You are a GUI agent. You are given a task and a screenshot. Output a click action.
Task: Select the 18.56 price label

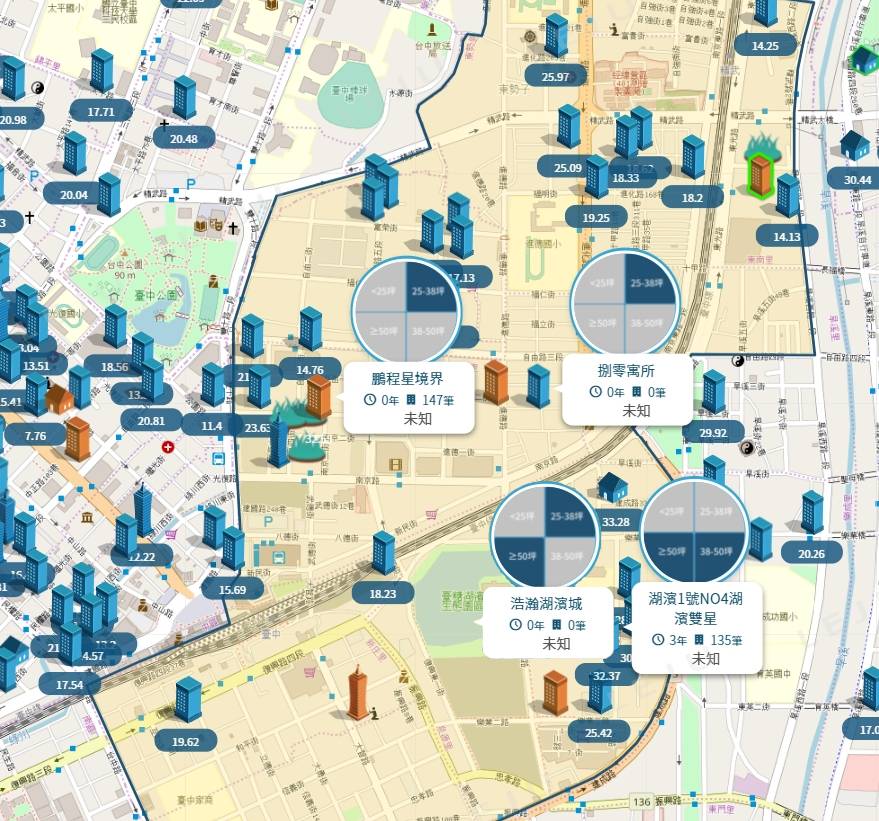click(x=114, y=367)
